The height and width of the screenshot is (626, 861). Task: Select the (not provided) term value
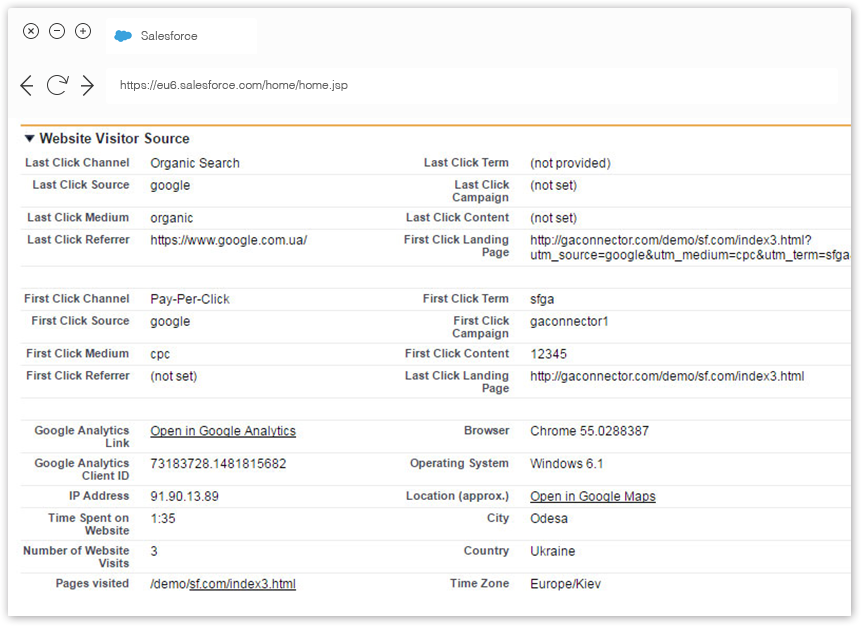pyautogui.click(x=570, y=163)
